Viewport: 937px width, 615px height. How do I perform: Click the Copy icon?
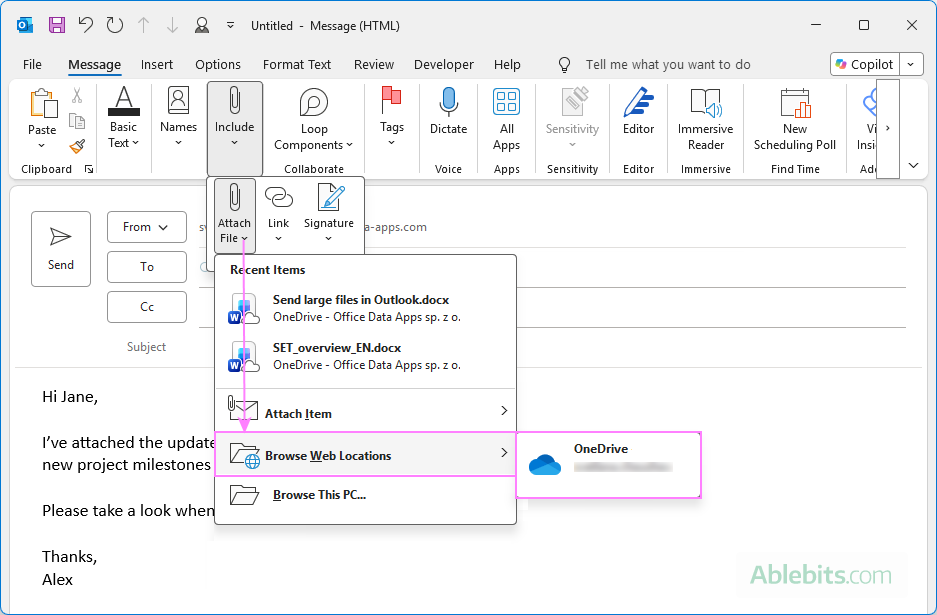pyautogui.click(x=77, y=120)
